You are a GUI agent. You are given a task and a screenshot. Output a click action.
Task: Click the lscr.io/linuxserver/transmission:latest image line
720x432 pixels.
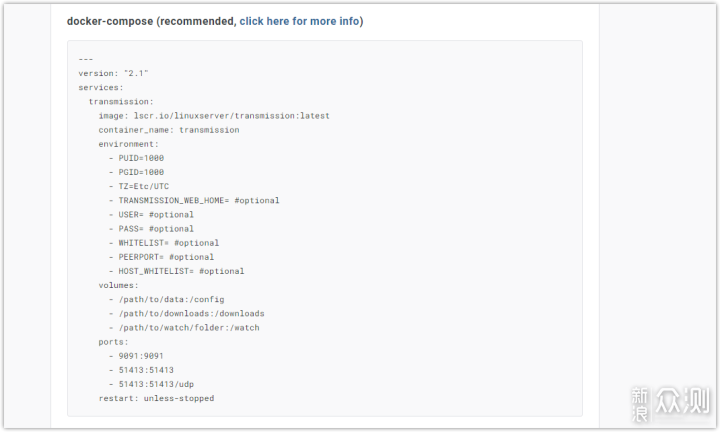tap(214, 116)
